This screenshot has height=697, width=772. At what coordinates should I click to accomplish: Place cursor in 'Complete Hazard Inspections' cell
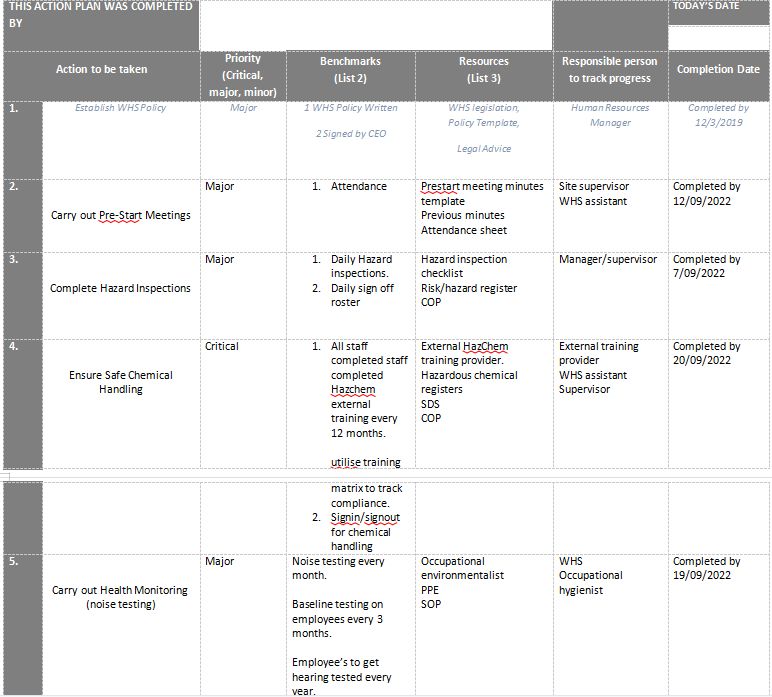(120, 288)
